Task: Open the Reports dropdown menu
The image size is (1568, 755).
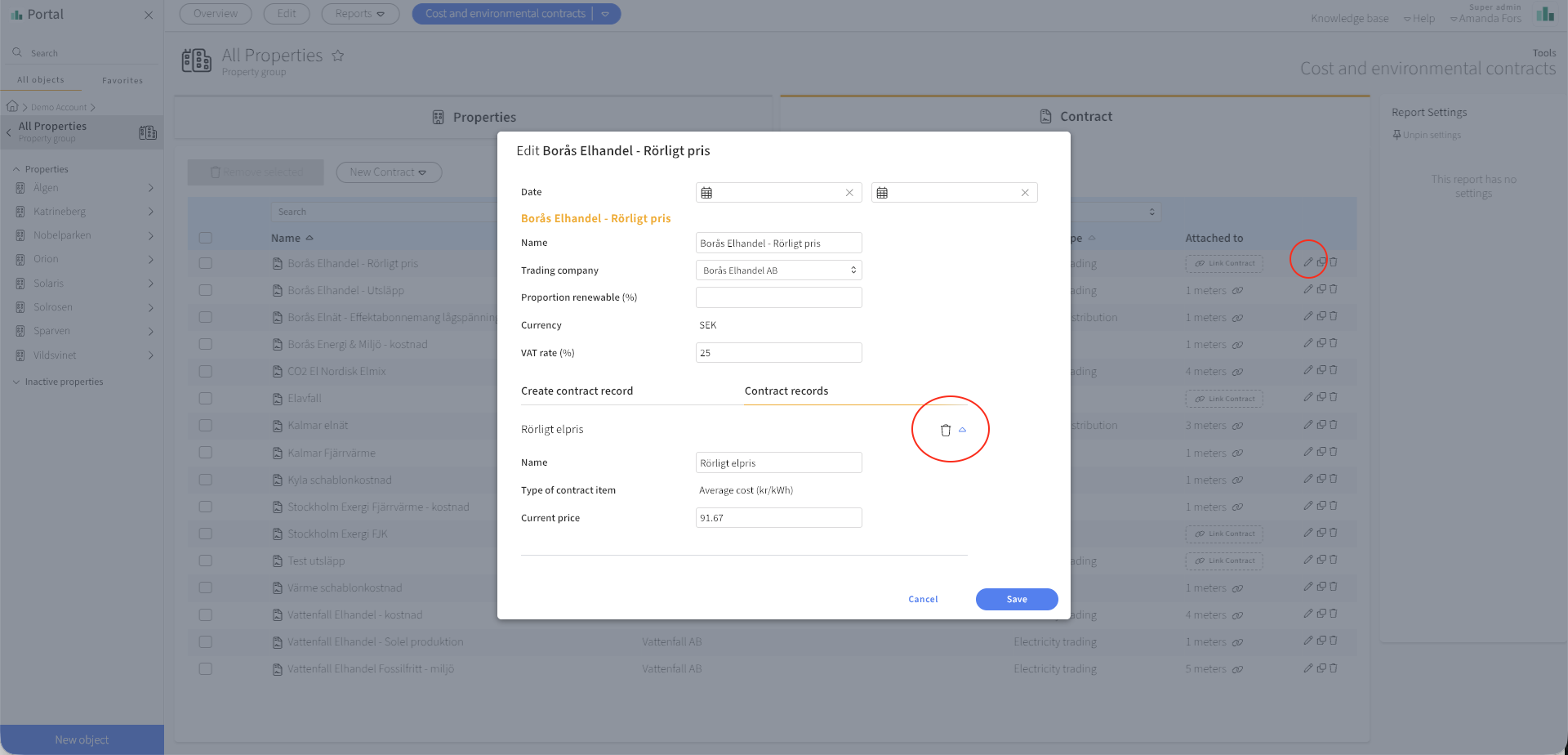Action: [359, 14]
